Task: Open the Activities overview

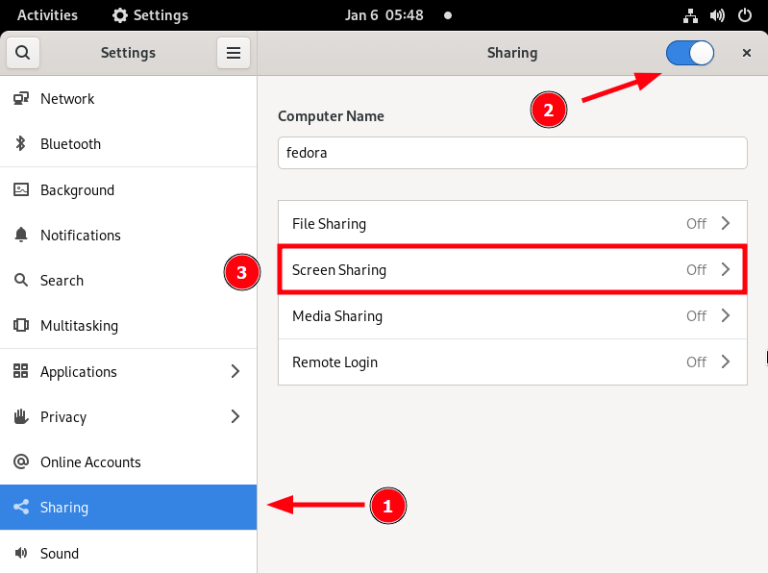Action: [48, 15]
